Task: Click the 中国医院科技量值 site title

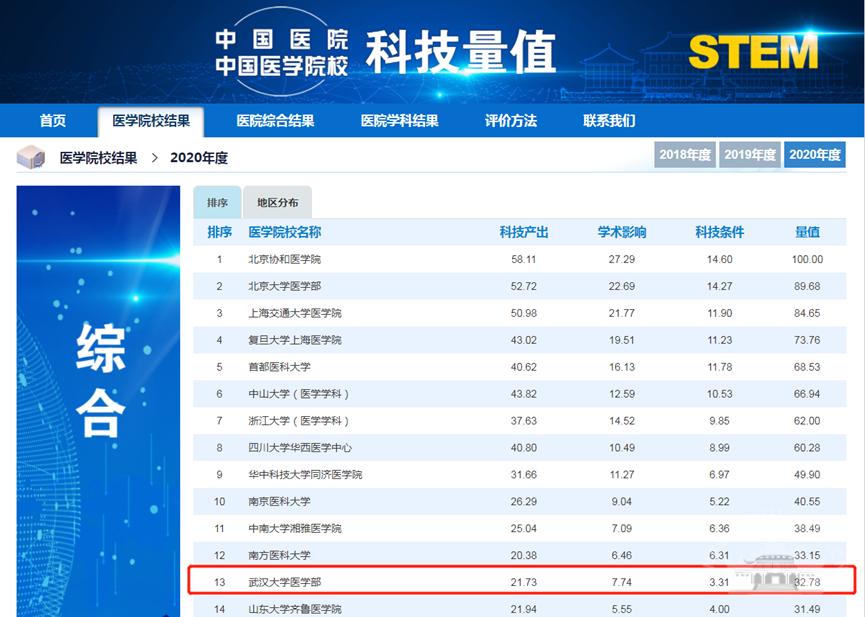Action: (385, 52)
